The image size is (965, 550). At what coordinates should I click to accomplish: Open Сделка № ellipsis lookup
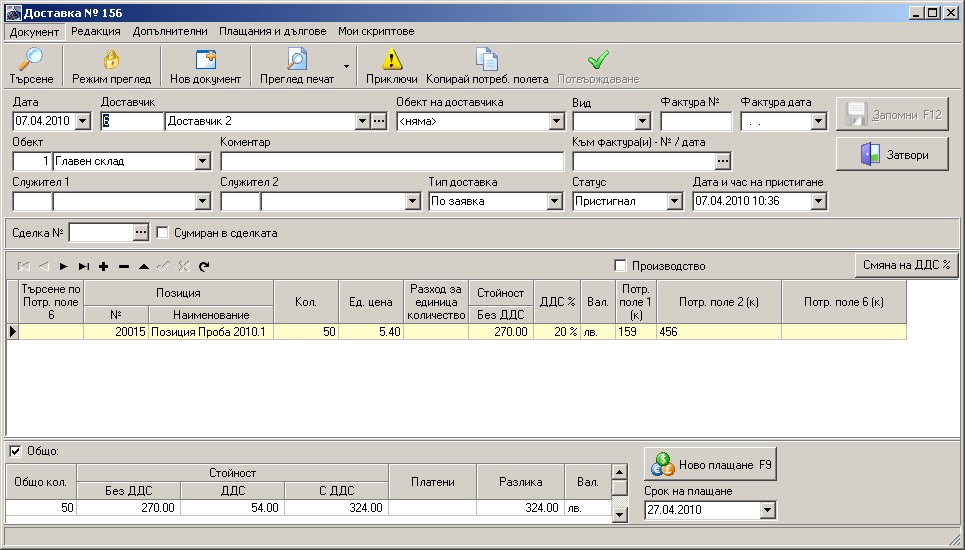click(x=141, y=233)
